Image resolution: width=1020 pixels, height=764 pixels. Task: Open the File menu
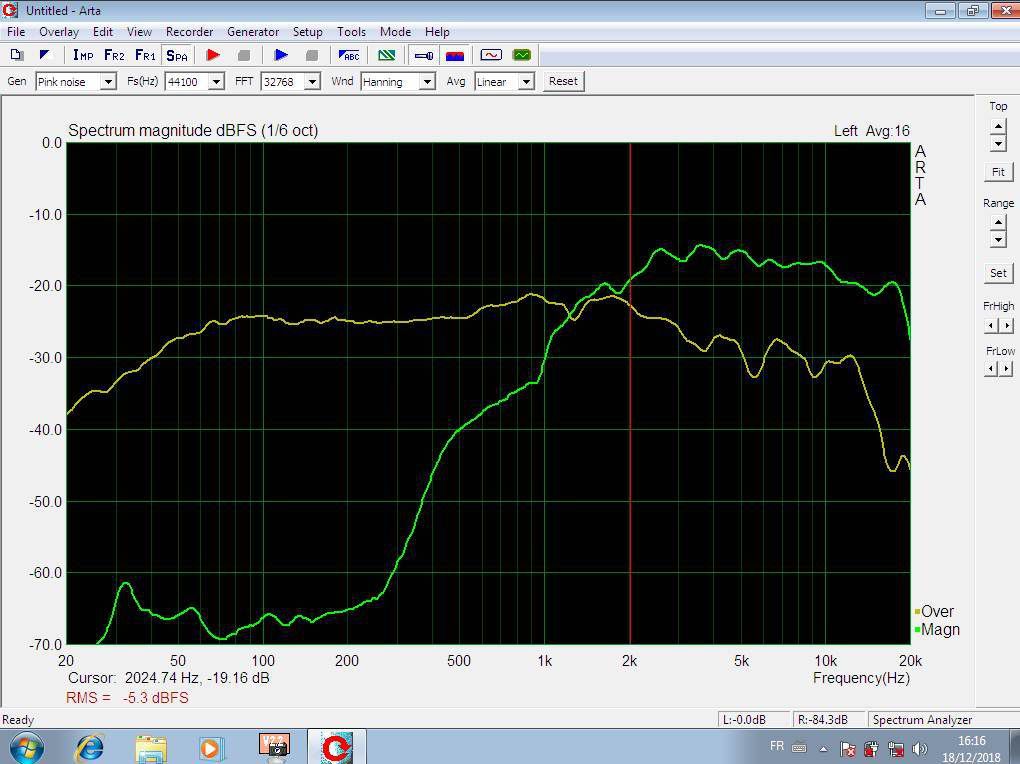(16, 32)
